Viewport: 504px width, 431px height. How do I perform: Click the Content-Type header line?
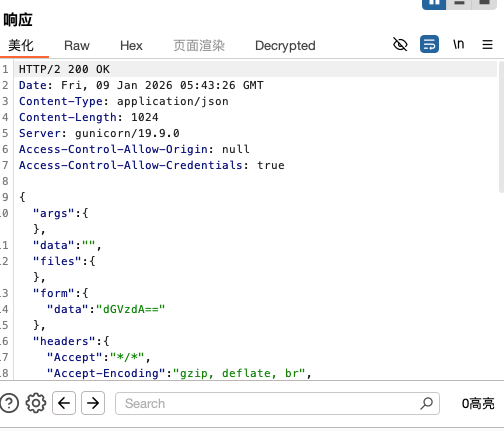pos(124,101)
